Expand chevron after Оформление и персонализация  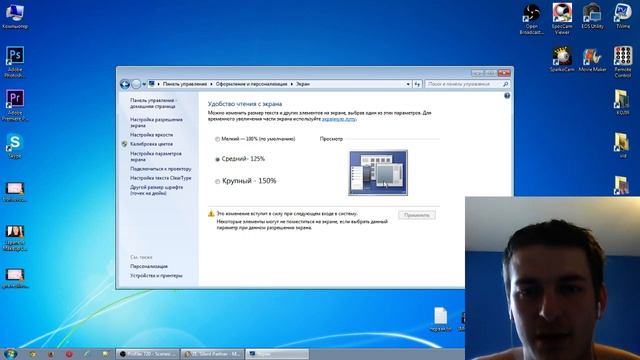pyautogui.click(x=291, y=84)
